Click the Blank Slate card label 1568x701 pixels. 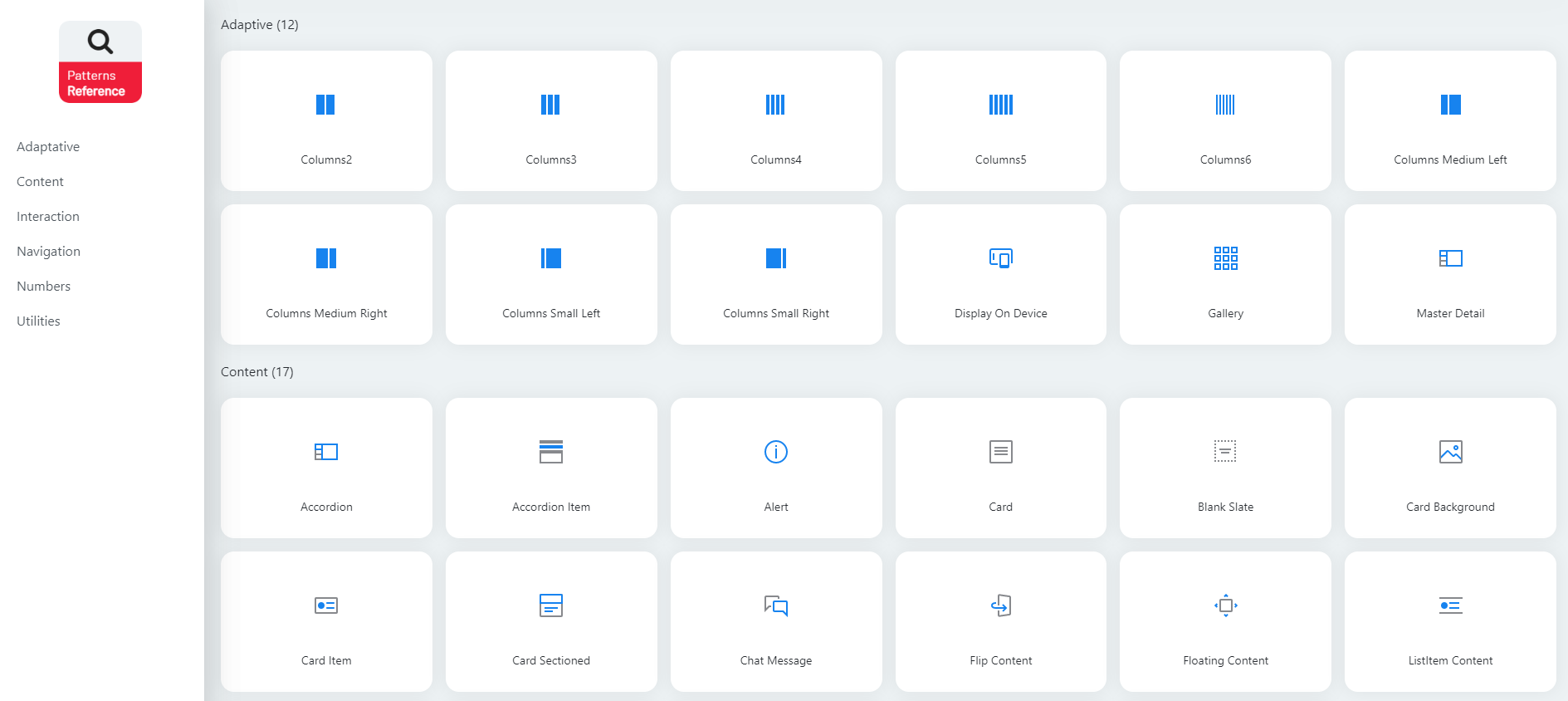pyautogui.click(x=1226, y=507)
